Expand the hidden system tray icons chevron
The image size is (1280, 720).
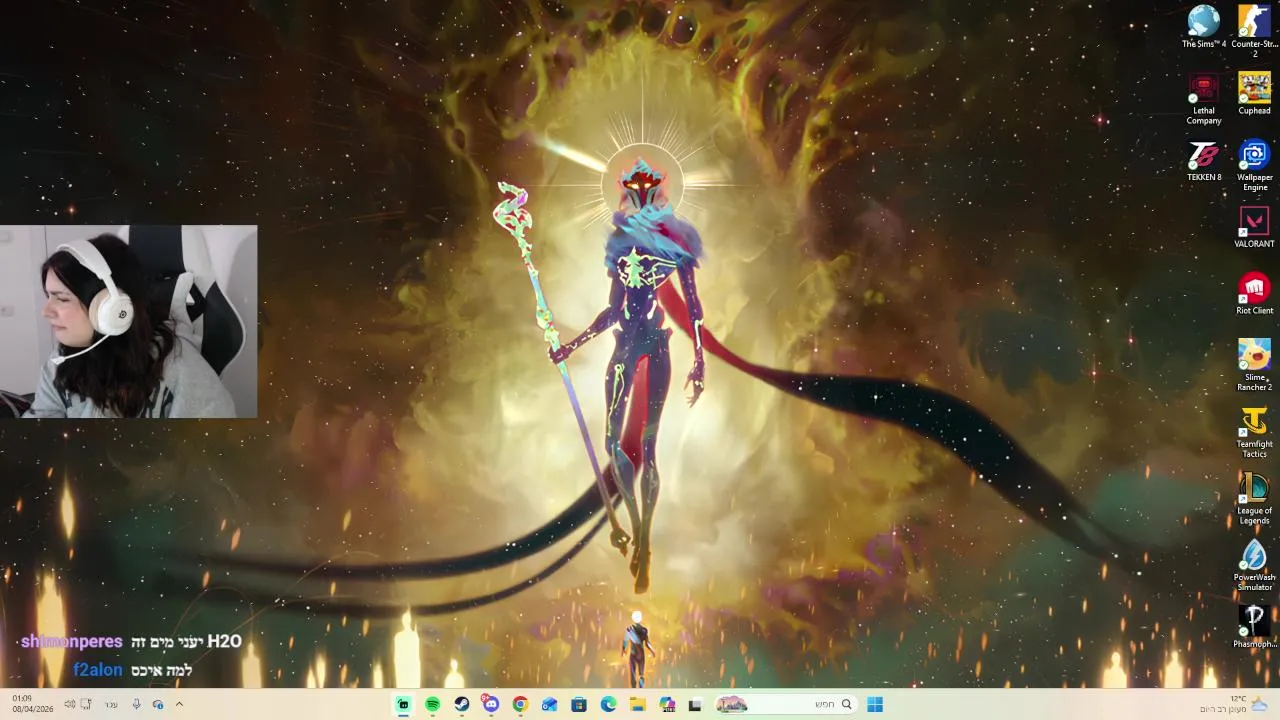pyautogui.click(x=179, y=704)
